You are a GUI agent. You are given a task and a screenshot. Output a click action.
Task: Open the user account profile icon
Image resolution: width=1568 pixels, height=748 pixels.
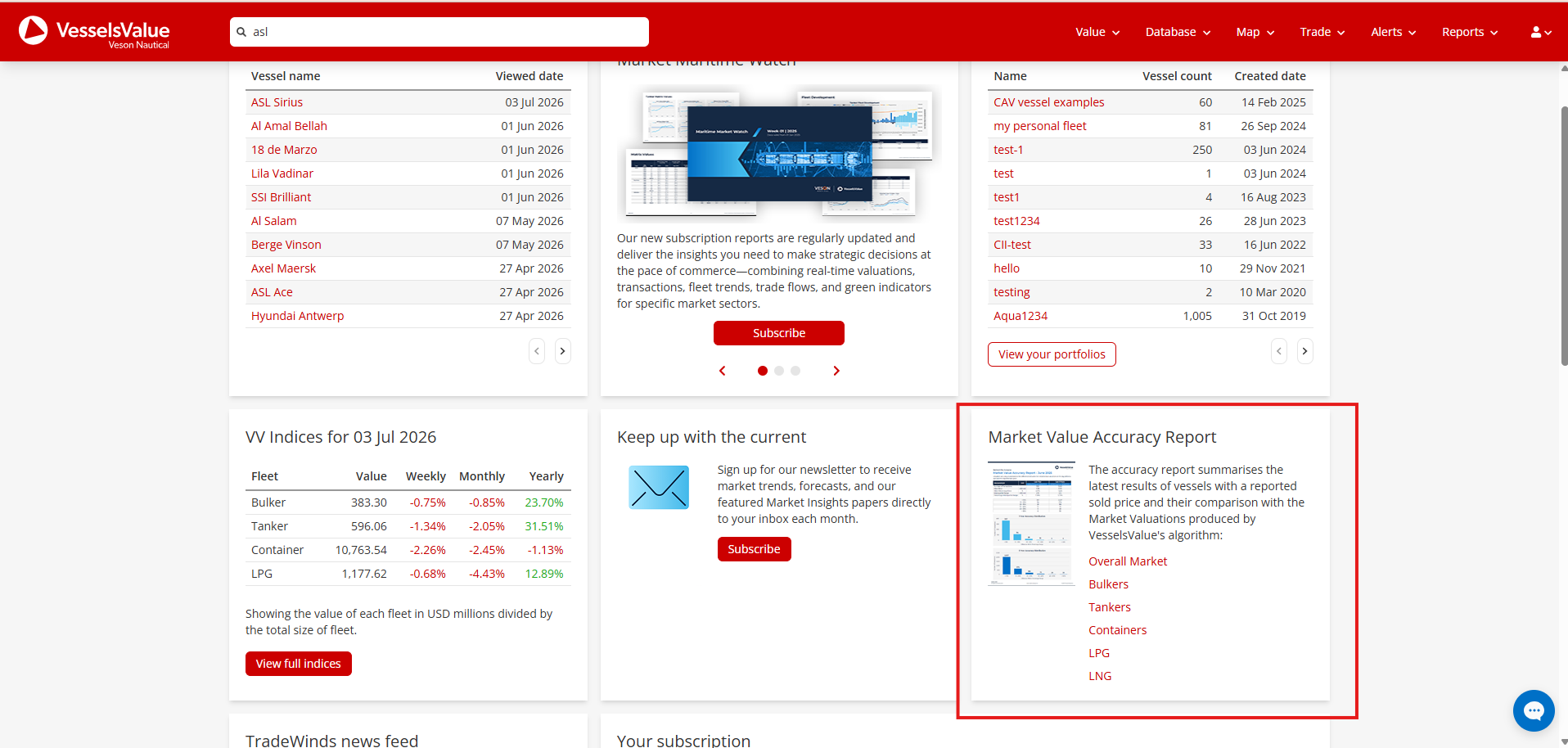point(1541,32)
